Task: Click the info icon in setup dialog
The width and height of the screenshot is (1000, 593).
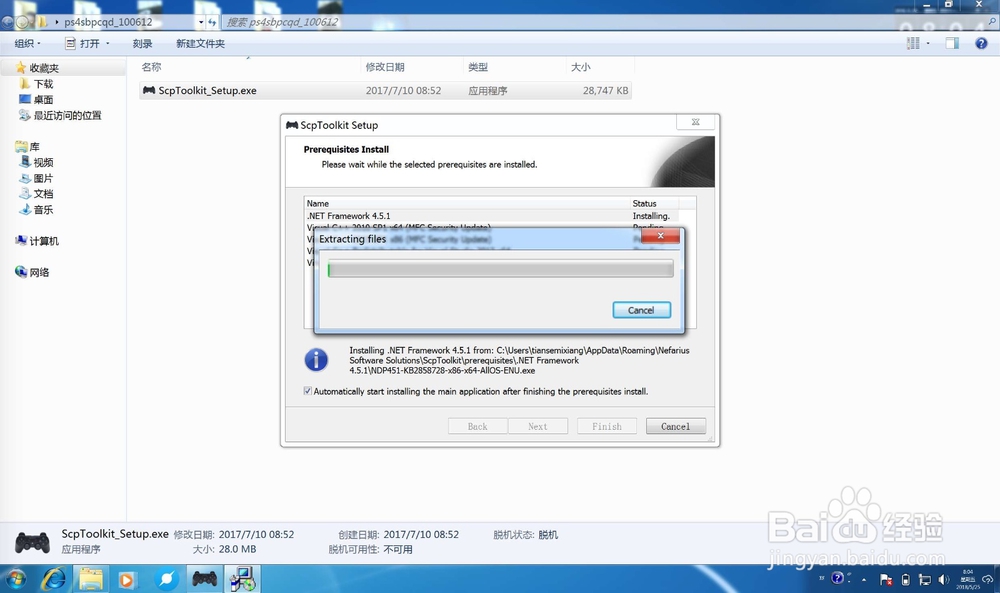Action: (x=316, y=360)
